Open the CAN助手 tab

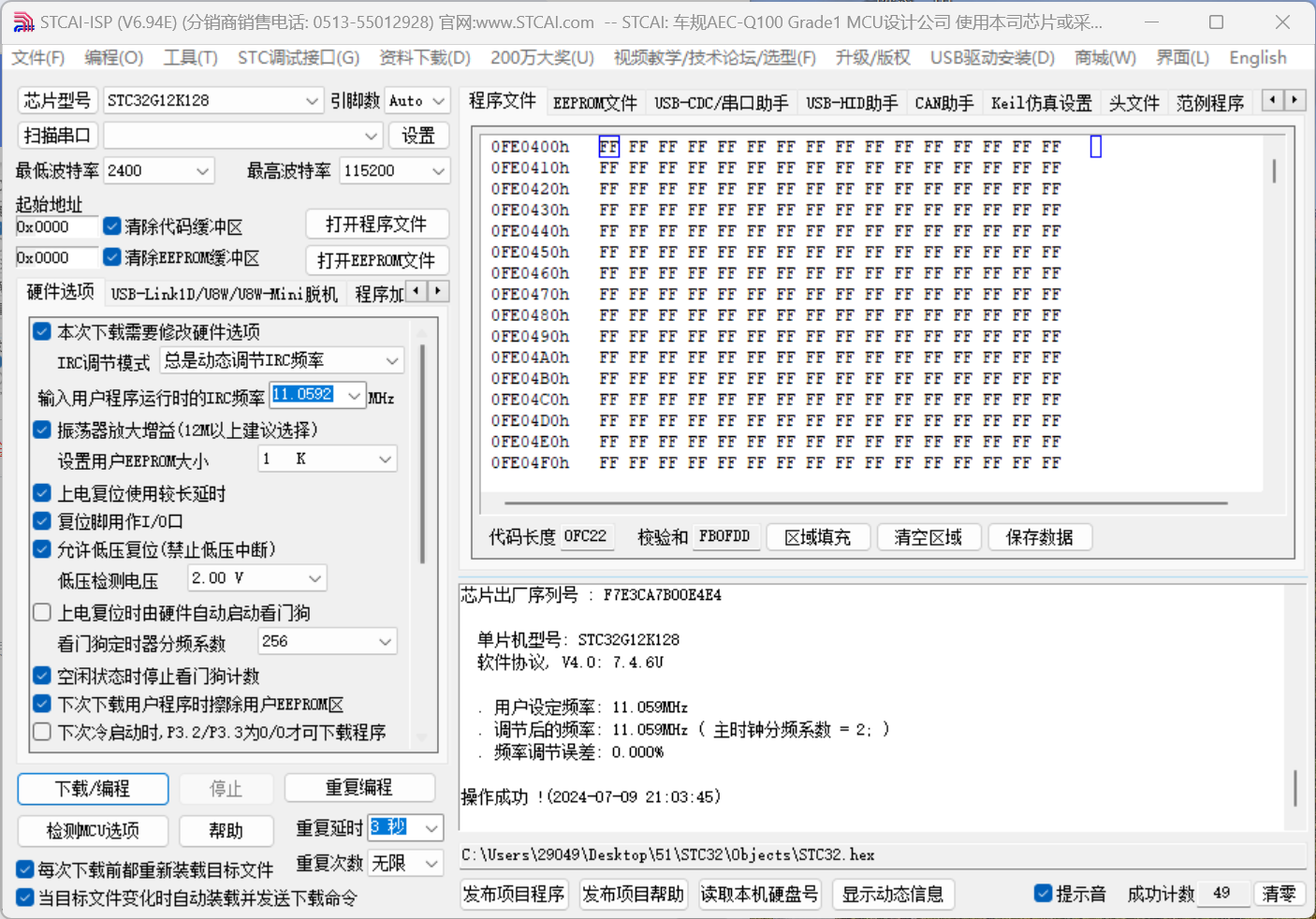[944, 103]
